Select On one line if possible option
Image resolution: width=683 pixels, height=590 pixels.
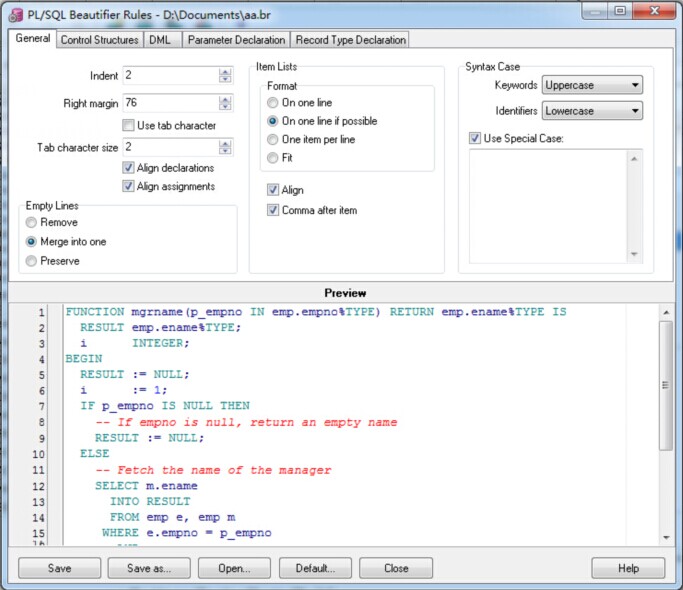(x=272, y=121)
